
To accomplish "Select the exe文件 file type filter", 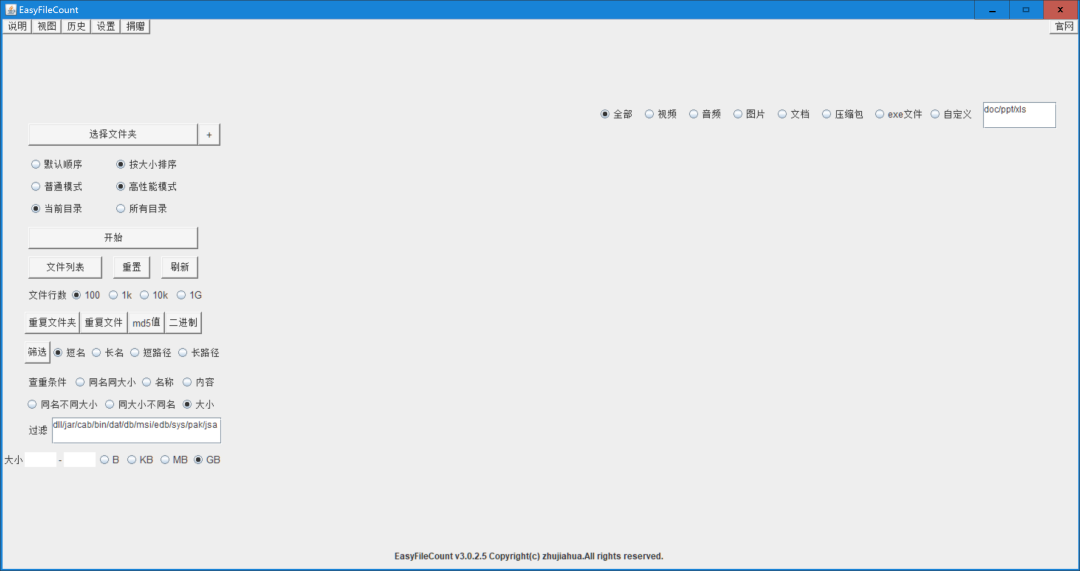I will [x=899, y=114].
